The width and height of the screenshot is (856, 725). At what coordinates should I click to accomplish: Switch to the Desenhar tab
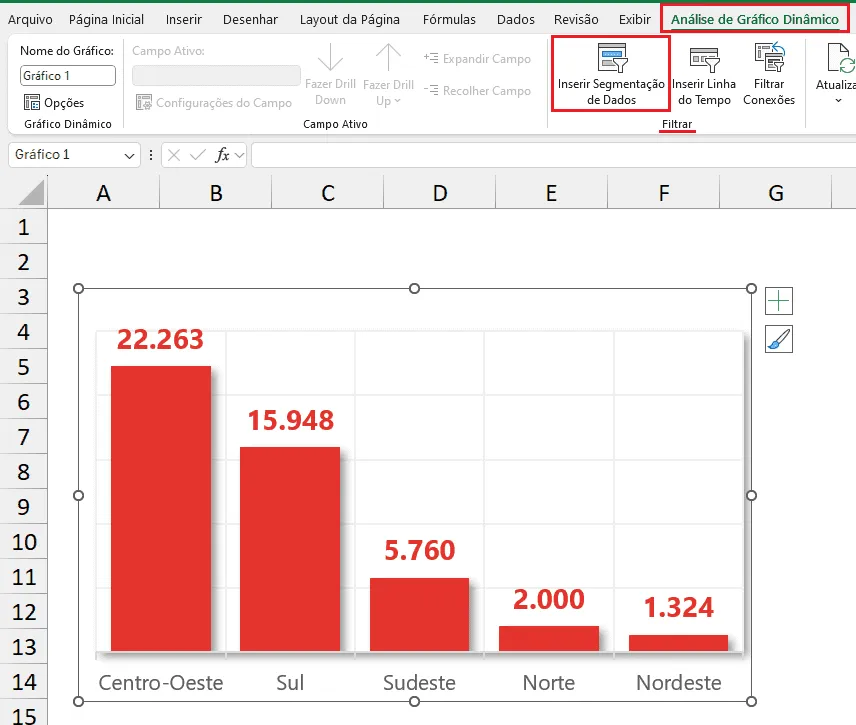pos(250,20)
